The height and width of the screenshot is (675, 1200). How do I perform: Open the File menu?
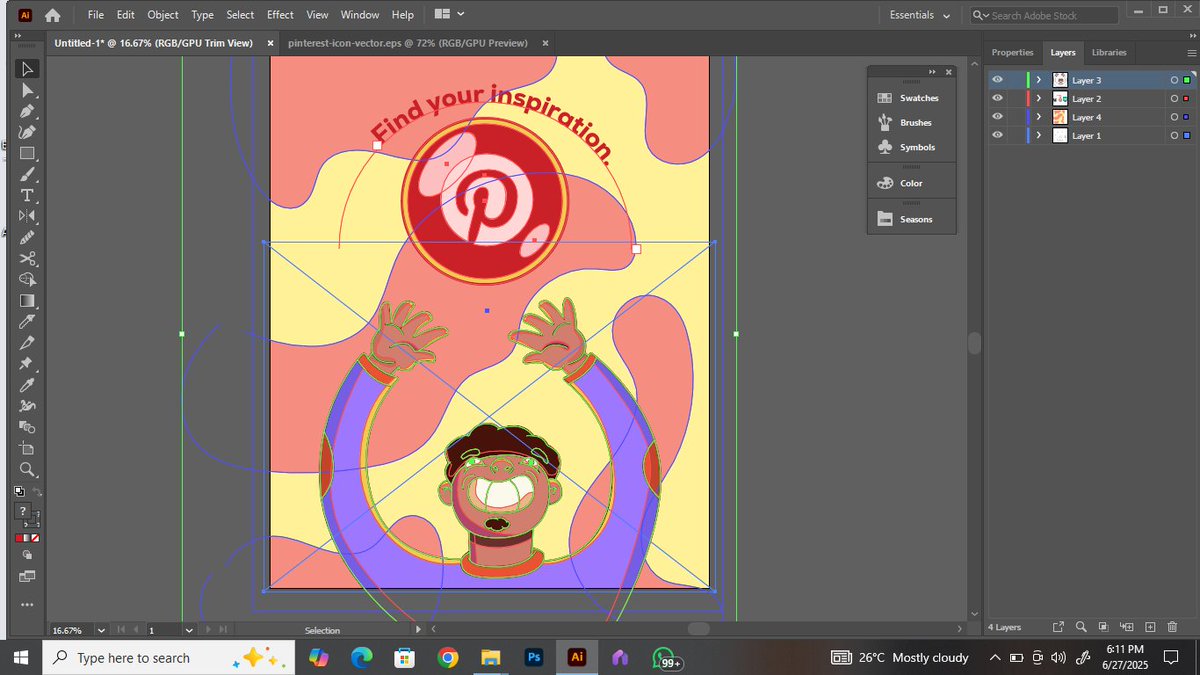tap(95, 15)
